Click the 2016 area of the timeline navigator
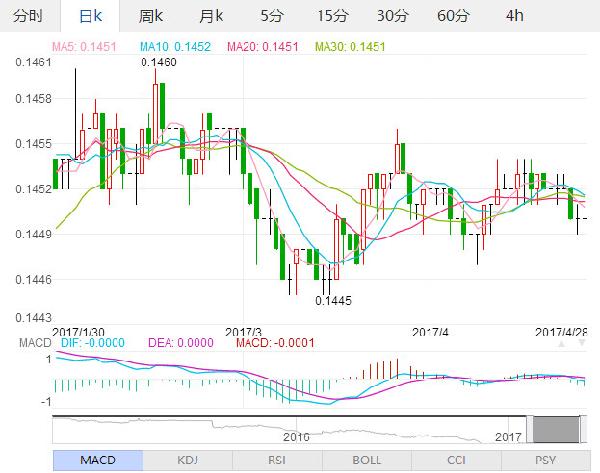 (295, 436)
